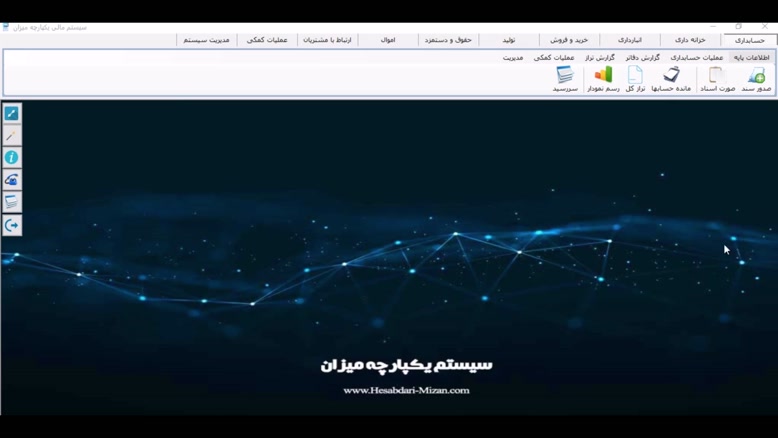Open the تراز کل trial balance icon
This screenshot has width=778, height=438.
click(635, 78)
